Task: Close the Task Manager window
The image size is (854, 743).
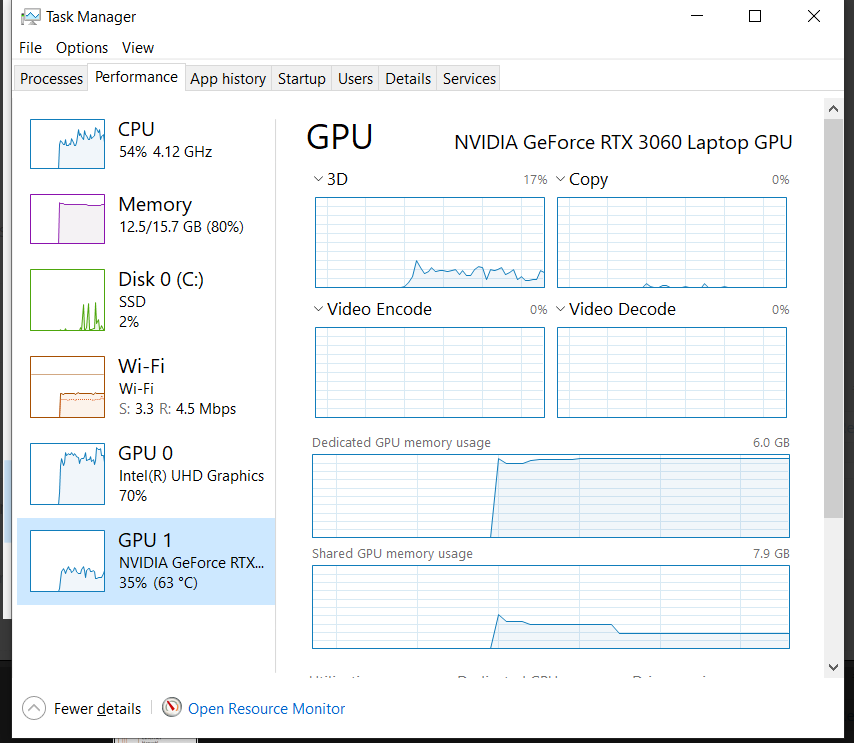Action: click(814, 16)
